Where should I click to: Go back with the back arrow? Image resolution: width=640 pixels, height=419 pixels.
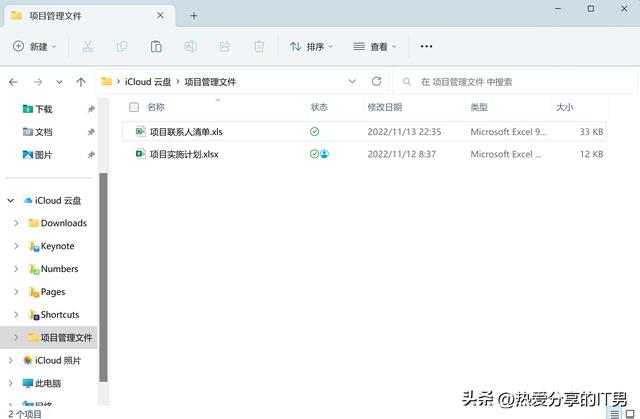(13, 82)
